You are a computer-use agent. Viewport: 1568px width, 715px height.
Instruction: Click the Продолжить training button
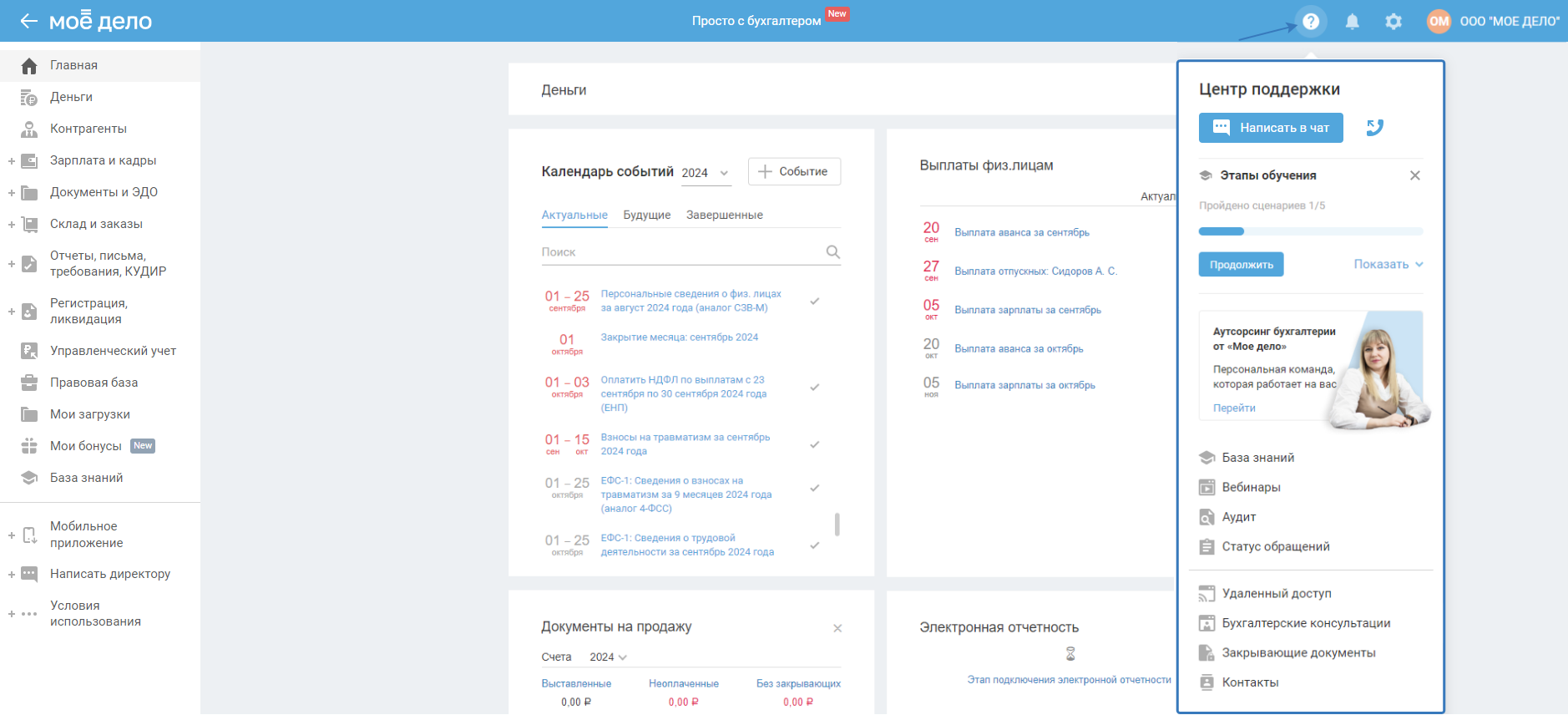1242,265
